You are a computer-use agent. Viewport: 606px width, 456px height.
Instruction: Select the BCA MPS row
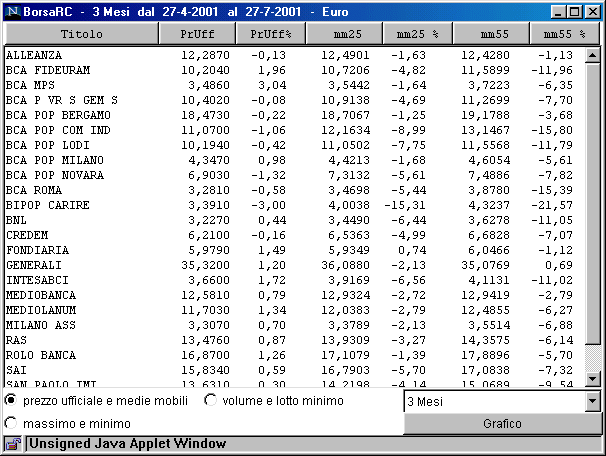click(x=294, y=85)
